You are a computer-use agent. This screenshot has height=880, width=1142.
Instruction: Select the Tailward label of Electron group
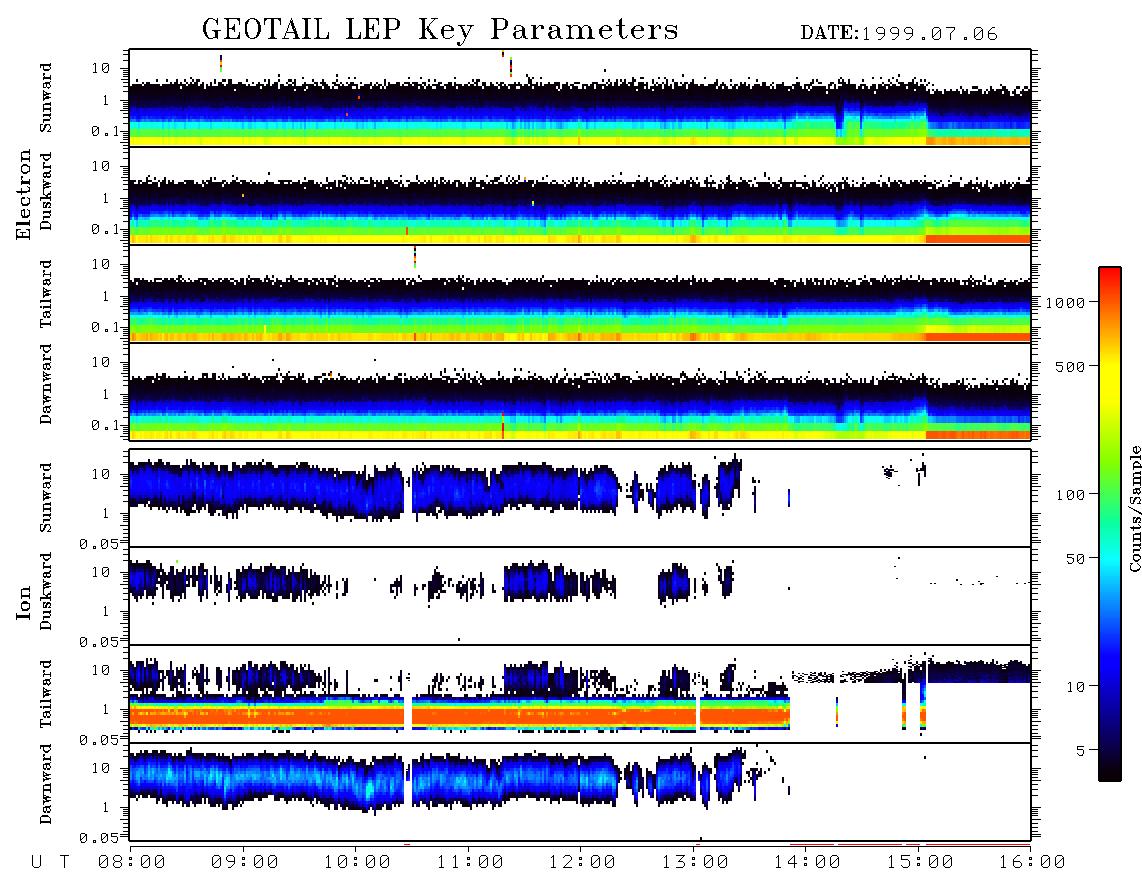[46, 294]
